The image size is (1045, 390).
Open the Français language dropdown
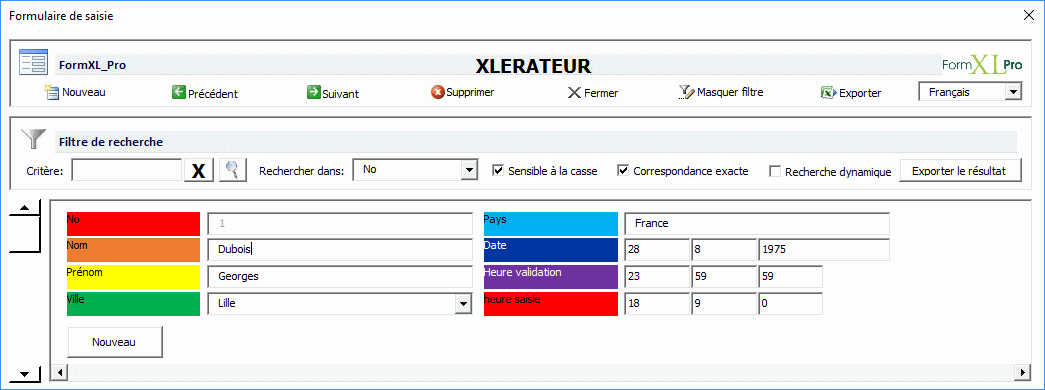coord(1013,92)
